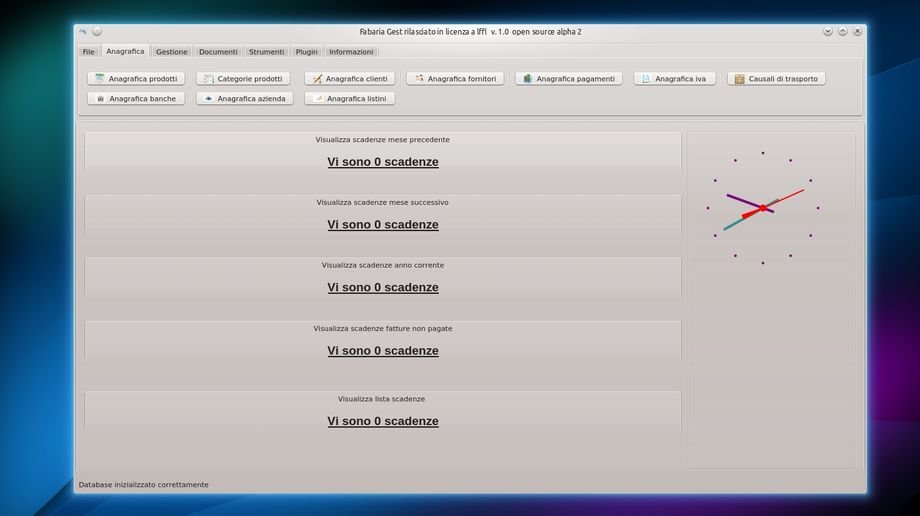Open Categorie prodotti

pos(243,79)
